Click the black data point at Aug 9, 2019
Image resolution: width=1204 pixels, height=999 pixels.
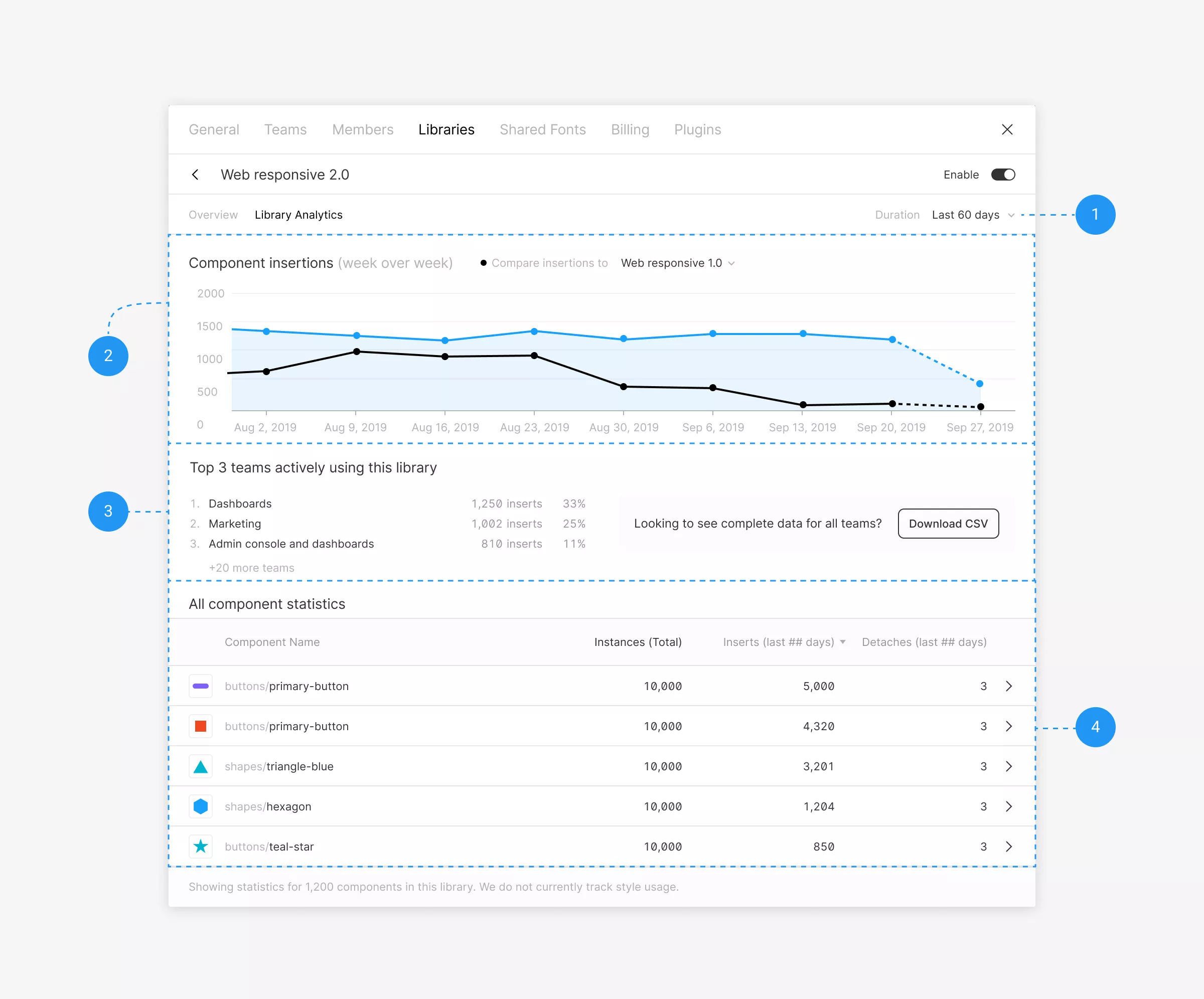(356, 352)
